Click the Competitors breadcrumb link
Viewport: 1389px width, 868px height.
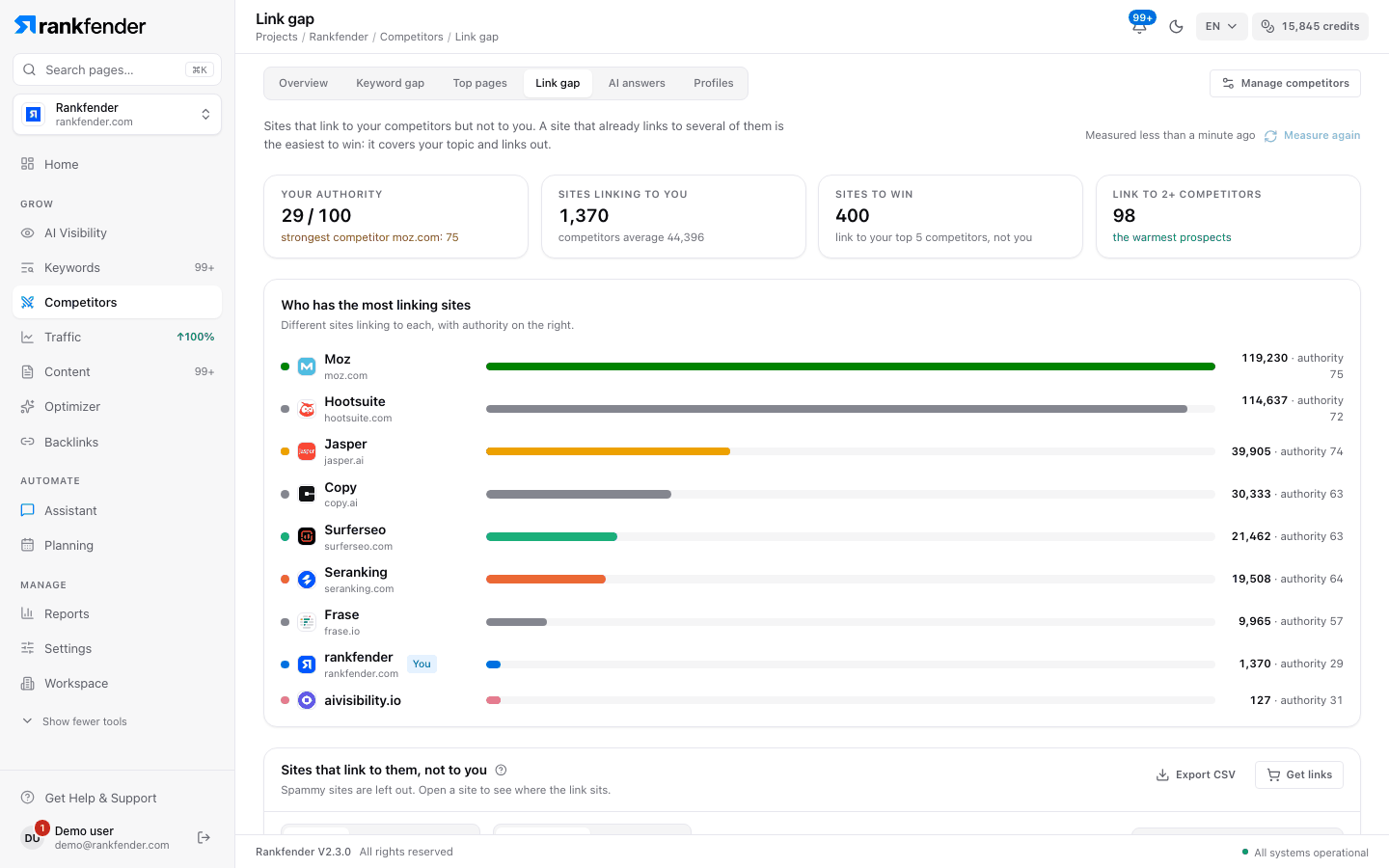pos(412,37)
